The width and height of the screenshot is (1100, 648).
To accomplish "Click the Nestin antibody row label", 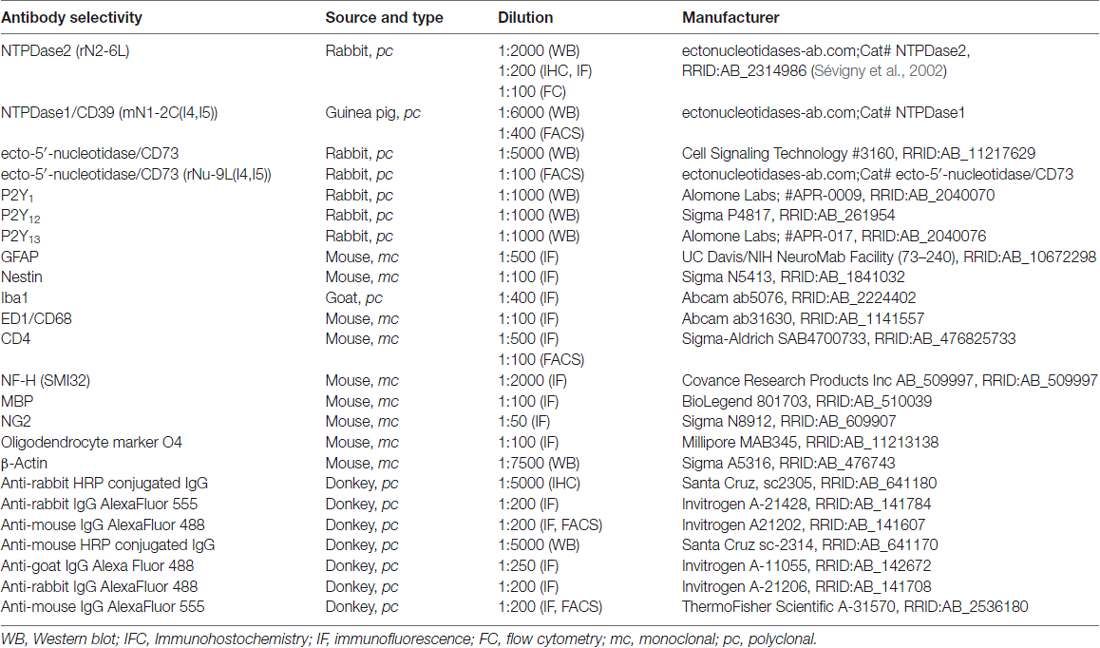I will pyautogui.click(x=22, y=277).
